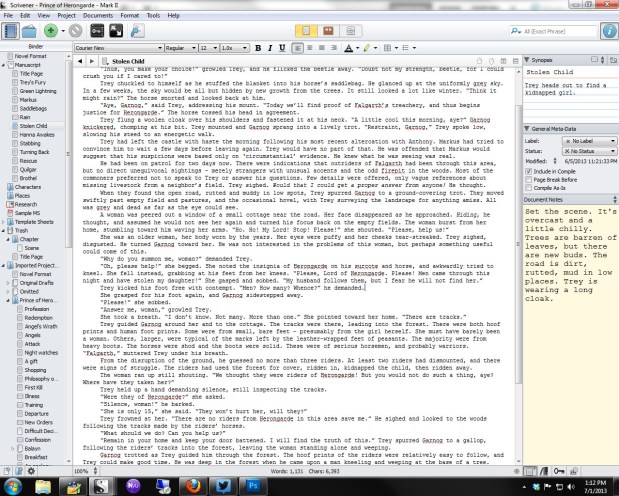Navigate forward in editor history
The height and width of the screenshot is (496, 619).
[x=92, y=61]
